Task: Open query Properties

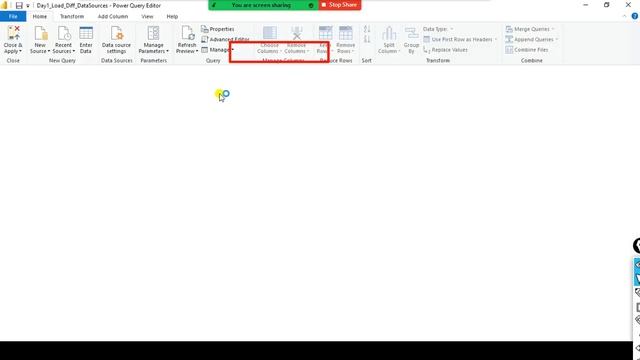Action: click(x=218, y=29)
